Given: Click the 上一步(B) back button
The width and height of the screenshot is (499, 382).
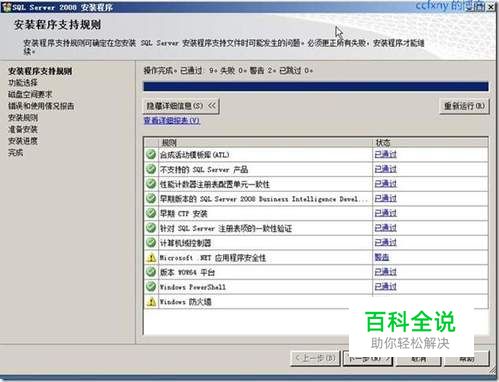Looking at the screenshot, I should point(315,358).
